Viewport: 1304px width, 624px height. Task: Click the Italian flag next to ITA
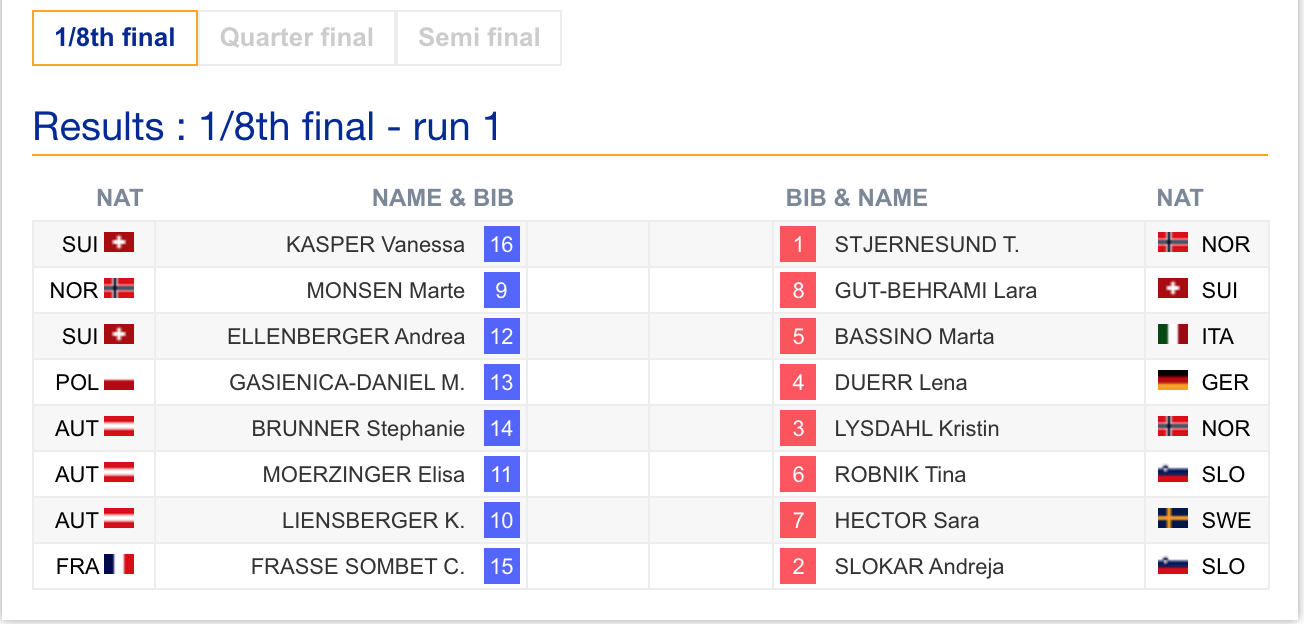1173,335
